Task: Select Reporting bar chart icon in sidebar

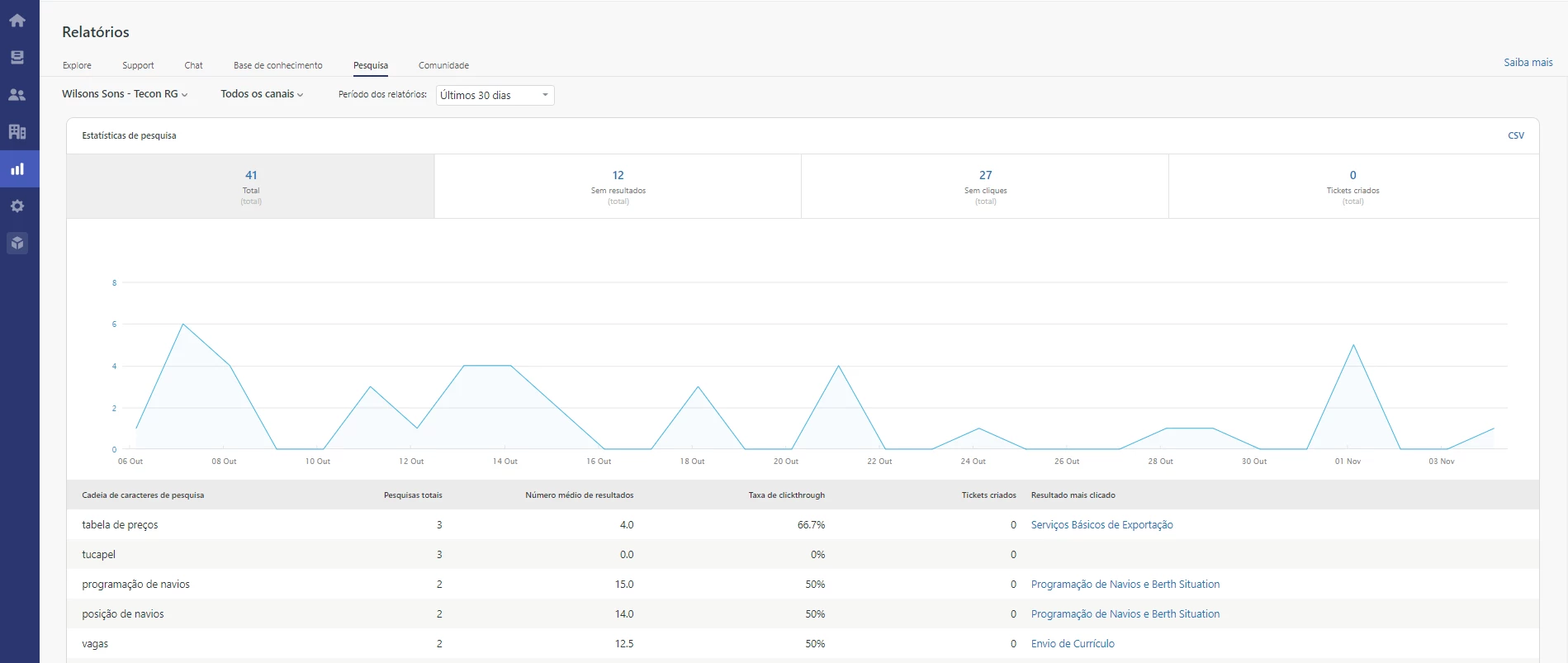Action: pyautogui.click(x=17, y=169)
